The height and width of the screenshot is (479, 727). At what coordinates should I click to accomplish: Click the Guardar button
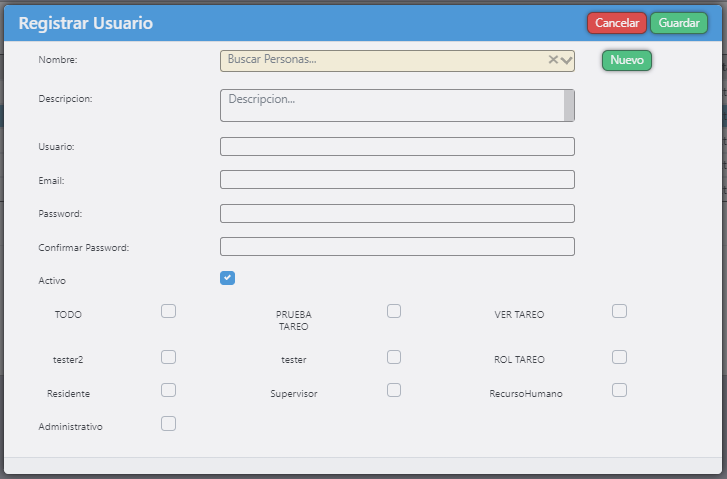tap(678, 23)
